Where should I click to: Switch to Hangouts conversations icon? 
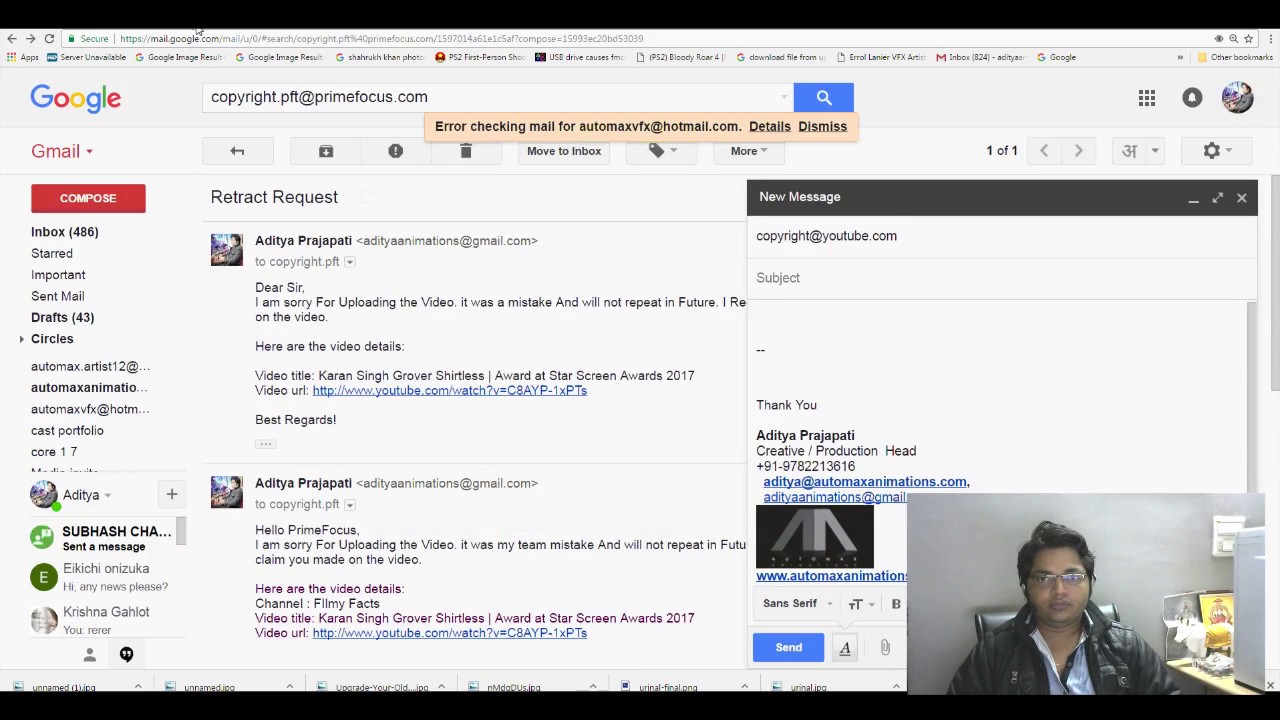pyautogui.click(x=126, y=654)
